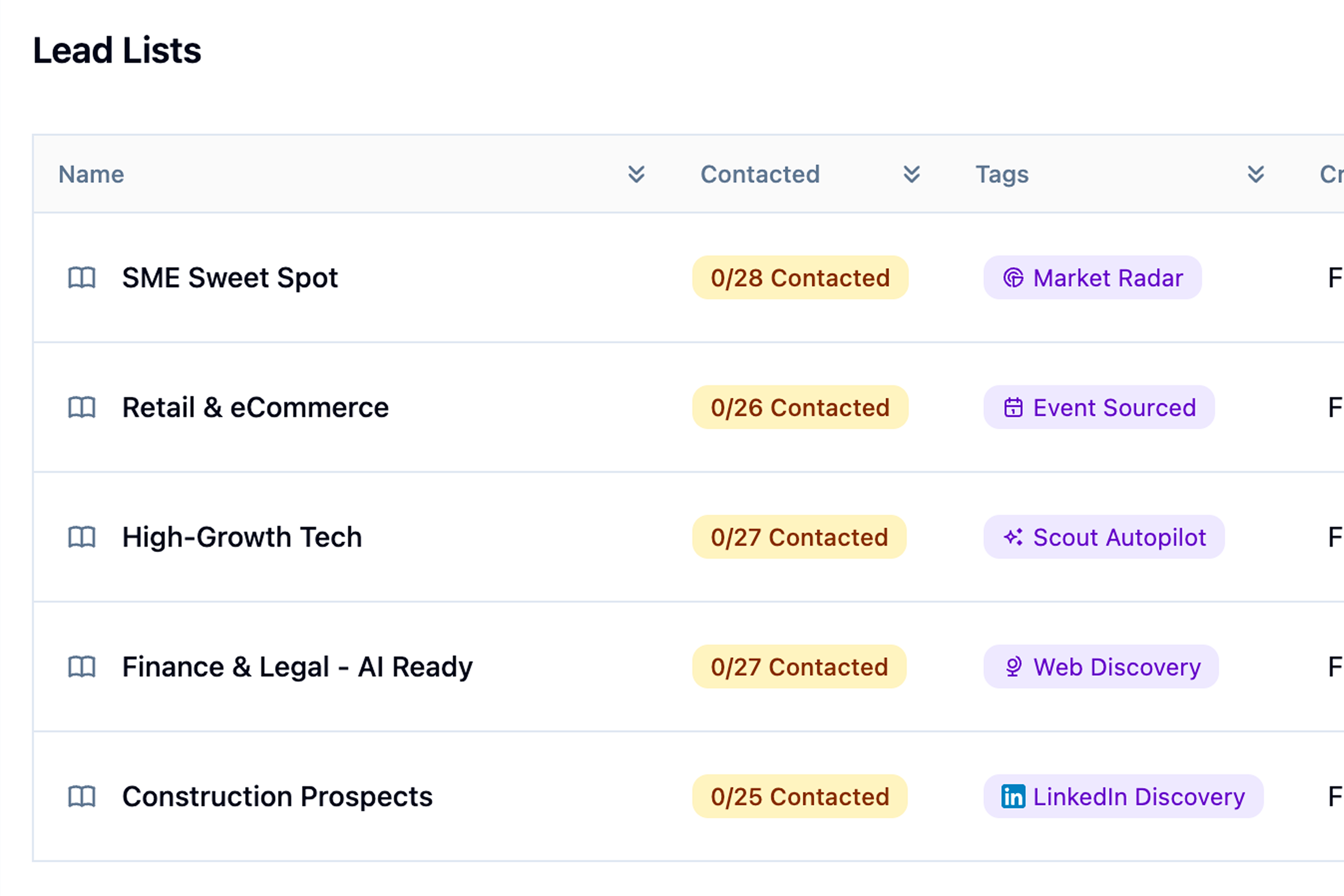Select the Contacted column header
This screenshot has width=1344, height=896.
[760, 174]
